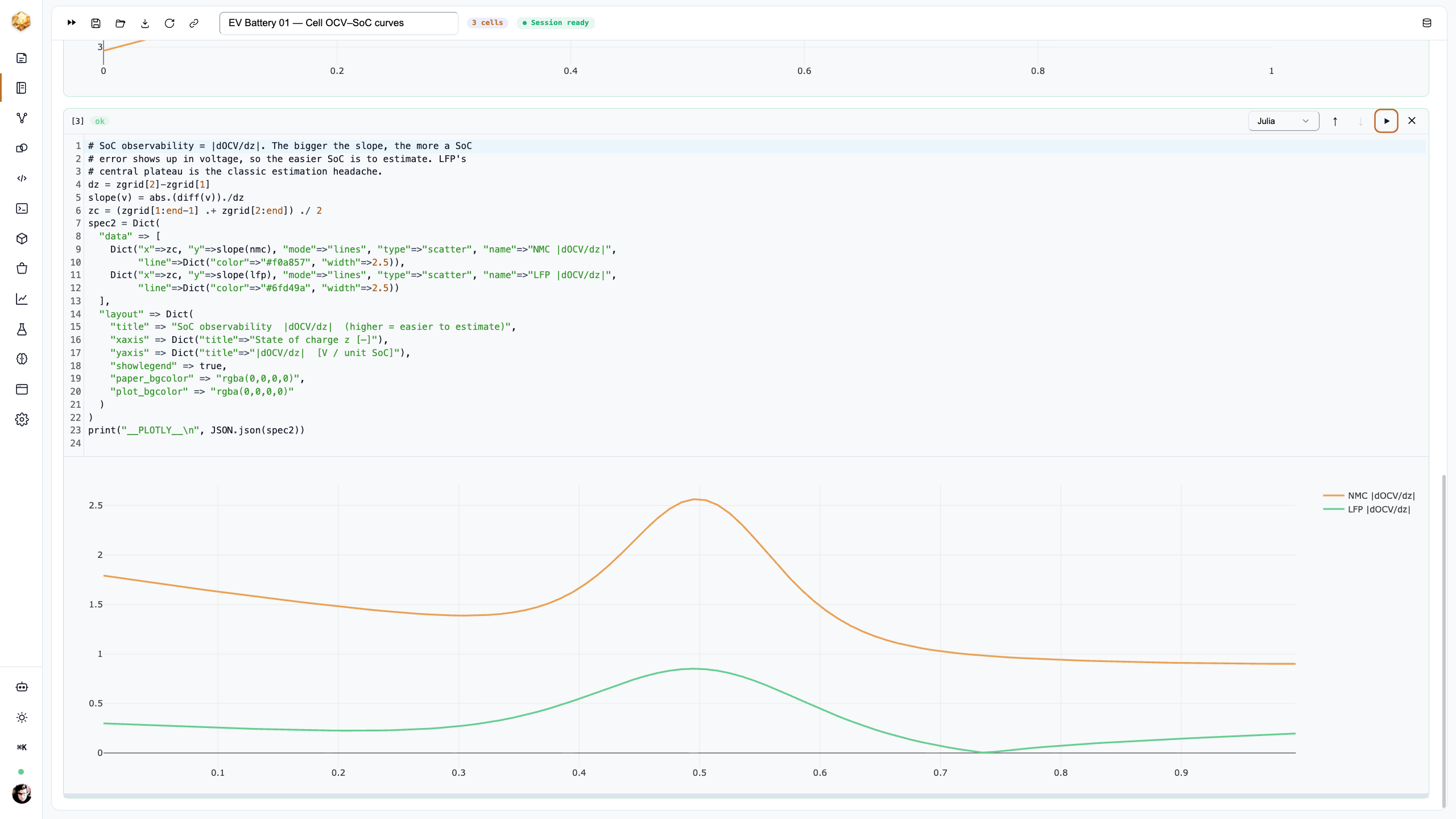Open the code brackets sidebar icon
The image size is (1456, 819).
(x=22, y=179)
